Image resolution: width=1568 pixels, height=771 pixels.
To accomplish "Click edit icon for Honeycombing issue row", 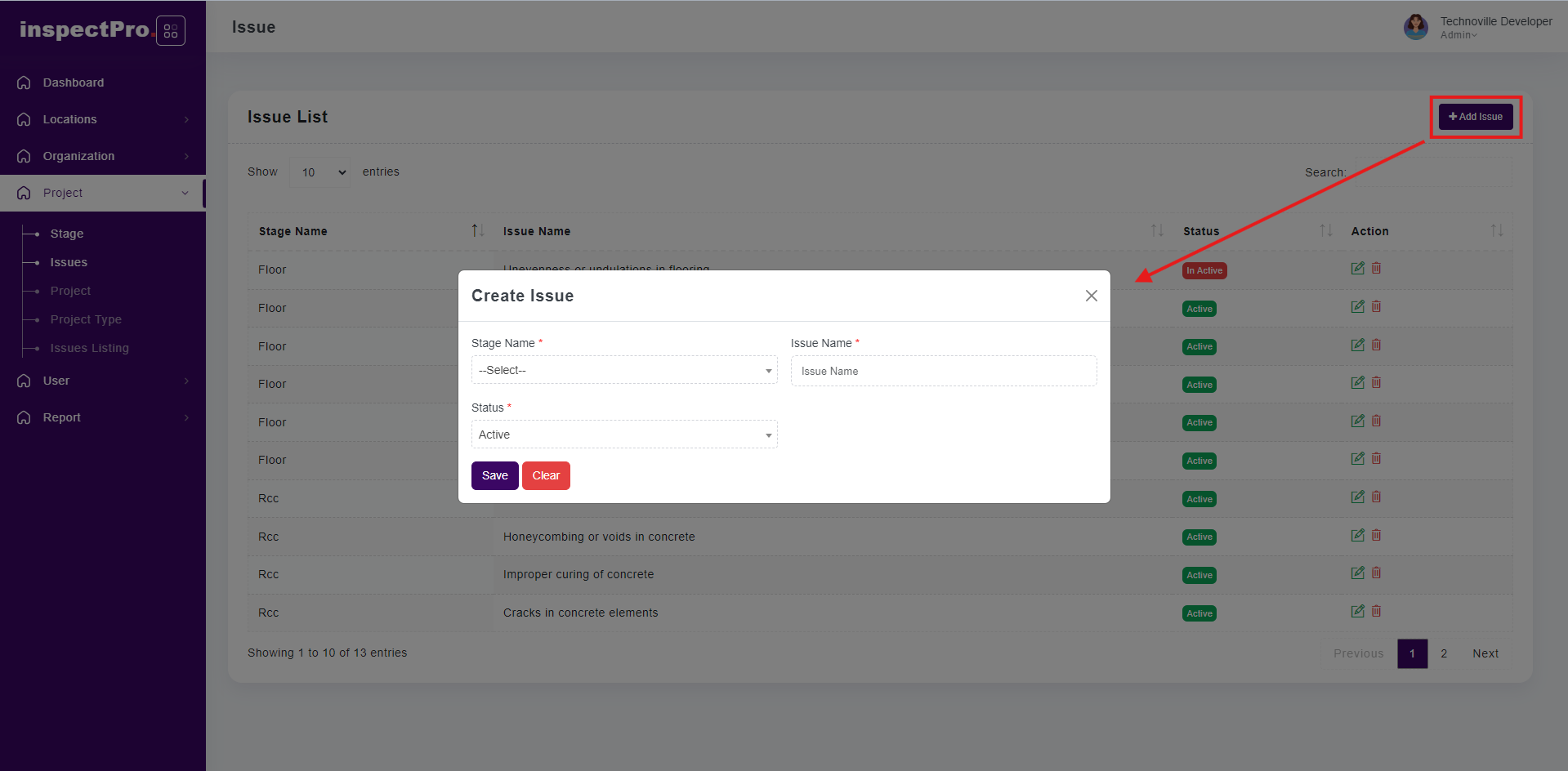I will (1357, 536).
